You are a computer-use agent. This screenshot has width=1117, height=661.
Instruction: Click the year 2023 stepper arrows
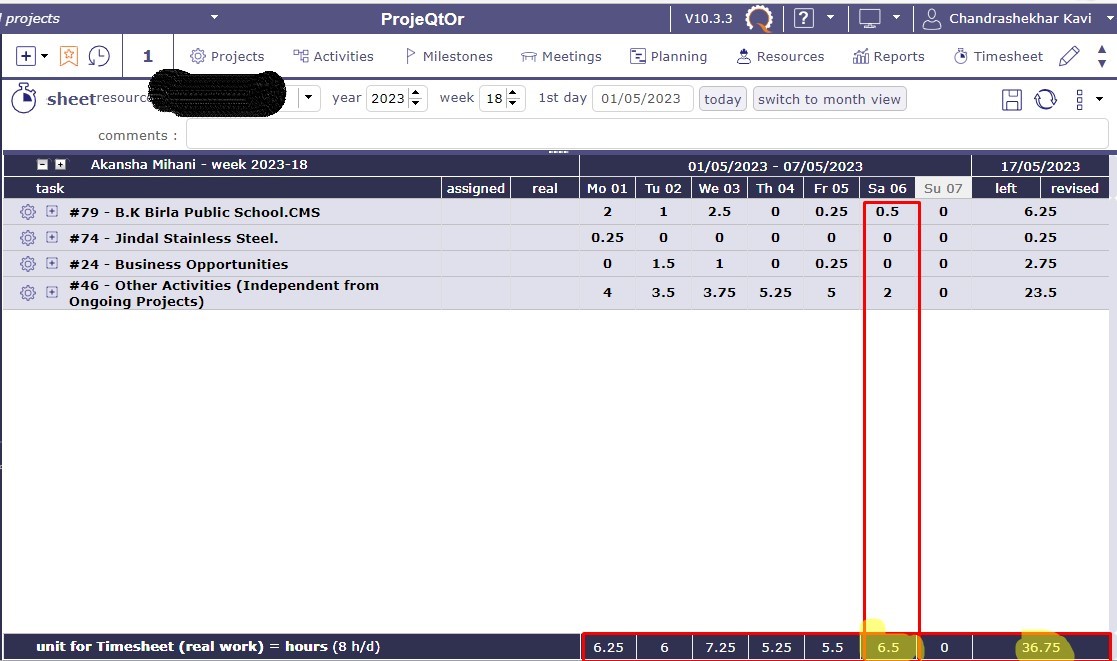tap(416, 98)
